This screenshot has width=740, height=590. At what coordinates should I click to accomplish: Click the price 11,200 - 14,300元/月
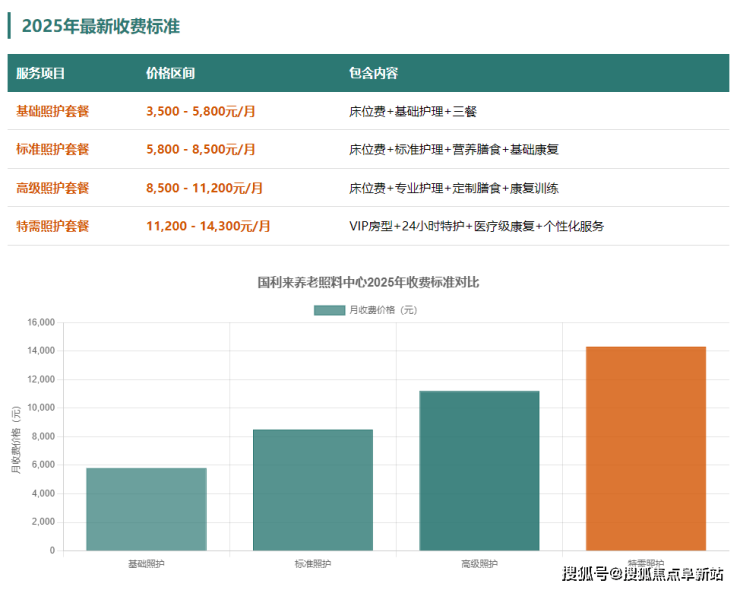(x=208, y=226)
